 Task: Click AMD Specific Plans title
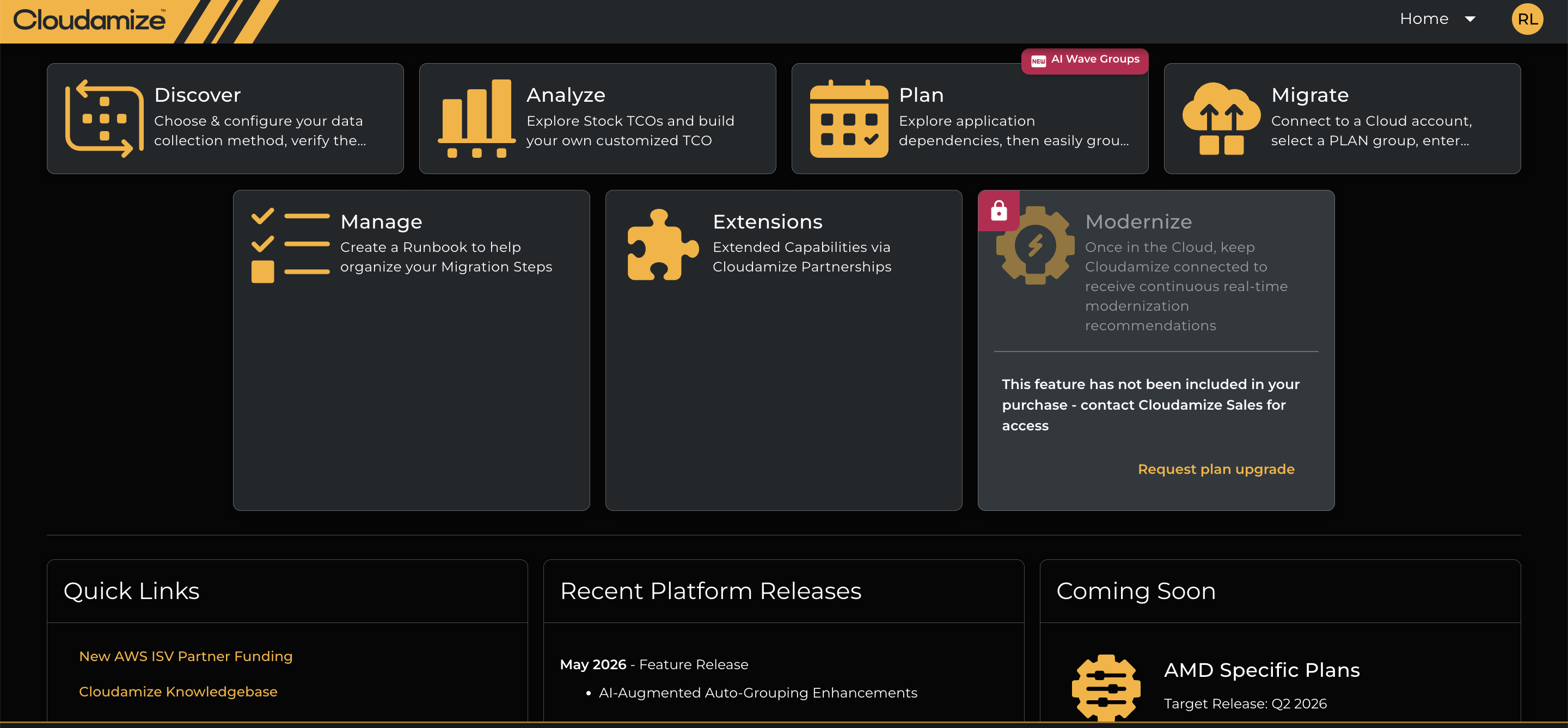pyautogui.click(x=1261, y=670)
